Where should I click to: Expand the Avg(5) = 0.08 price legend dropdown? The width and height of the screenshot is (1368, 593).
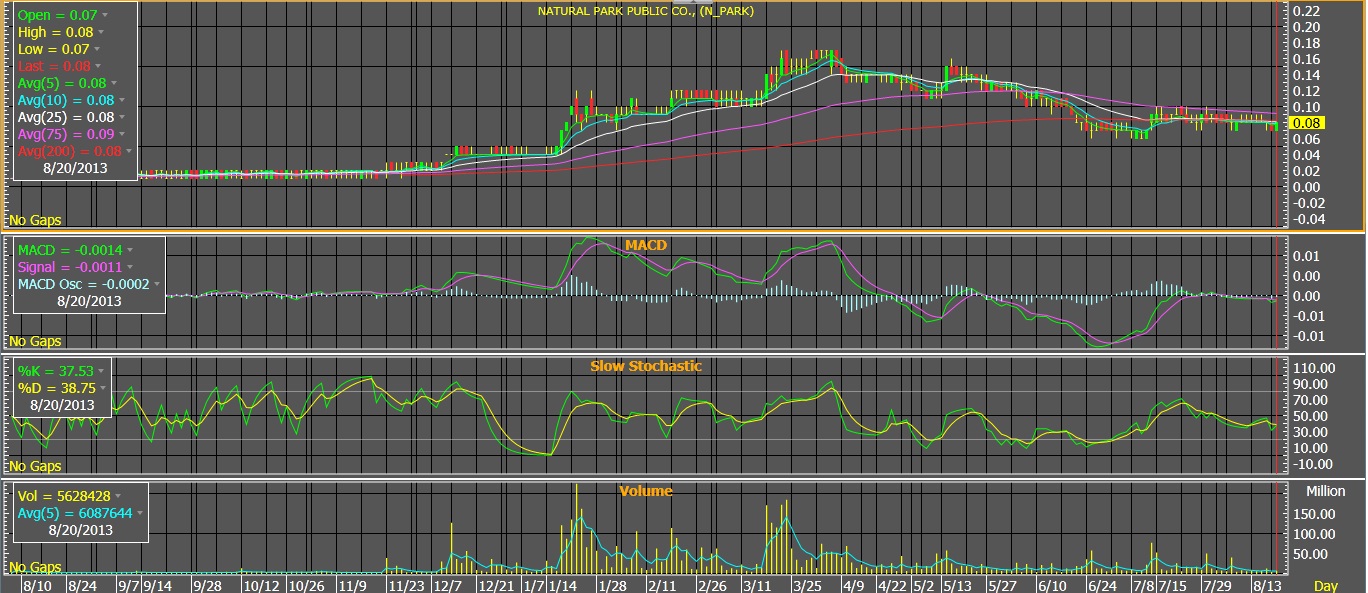tap(114, 83)
